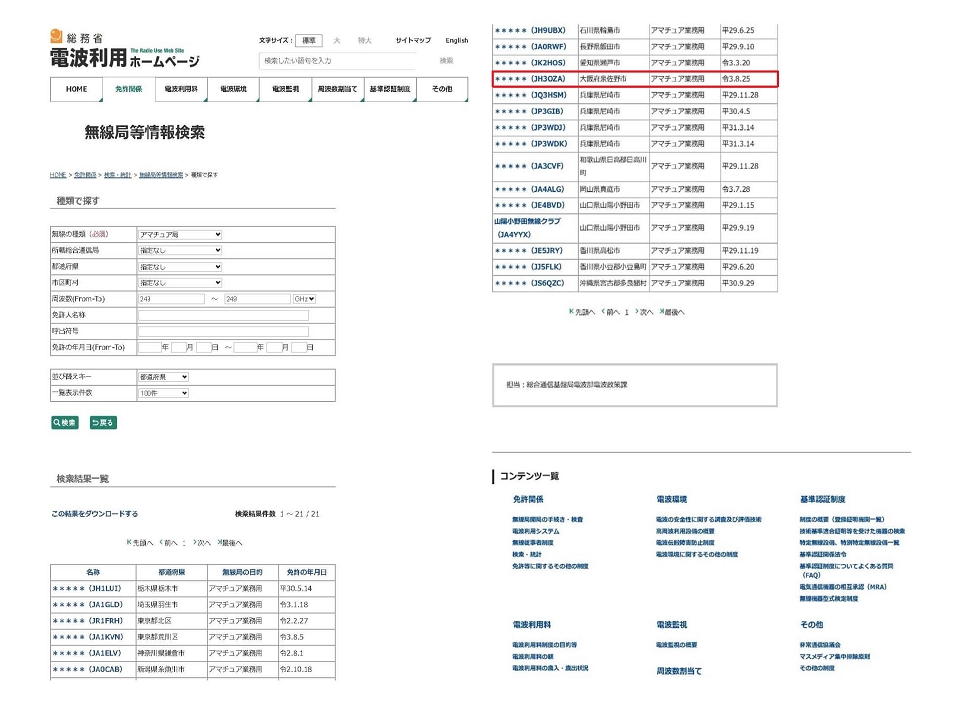
Task: Click HOME in the breadcrumb trail
Action: (58, 175)
